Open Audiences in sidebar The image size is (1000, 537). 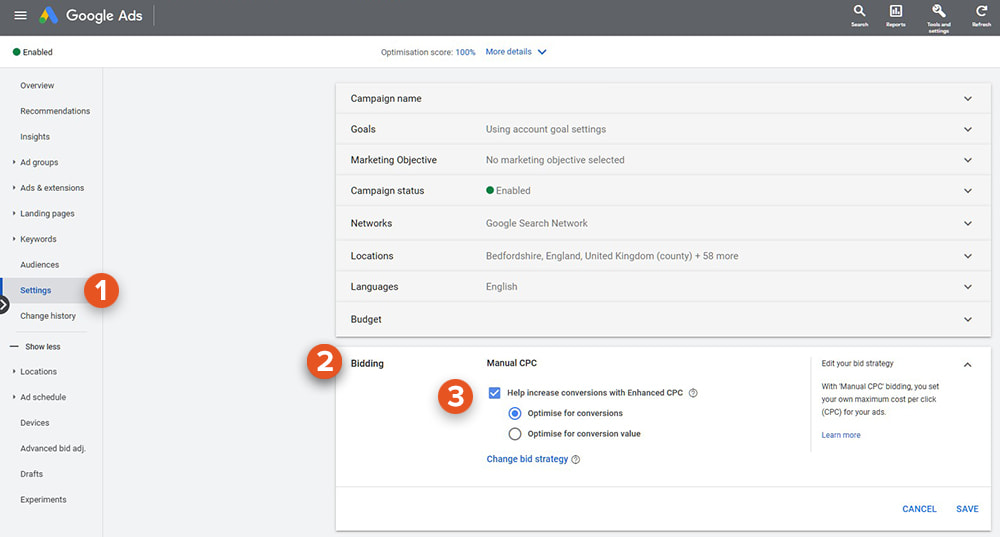click(x=40, y=265)
